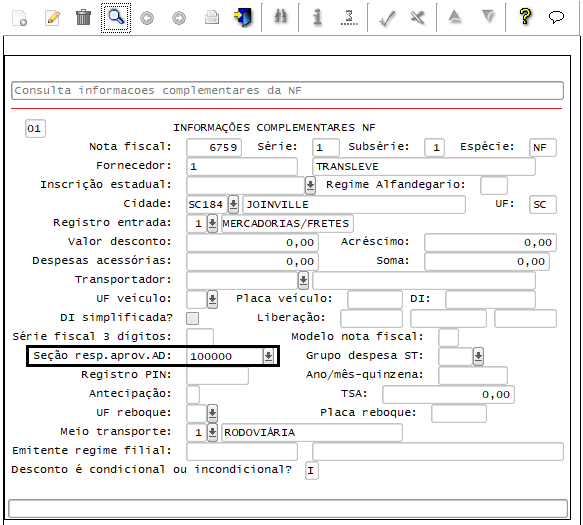Click the Placa veículo field
The image size is (583, 525).
tap(375, 299)
